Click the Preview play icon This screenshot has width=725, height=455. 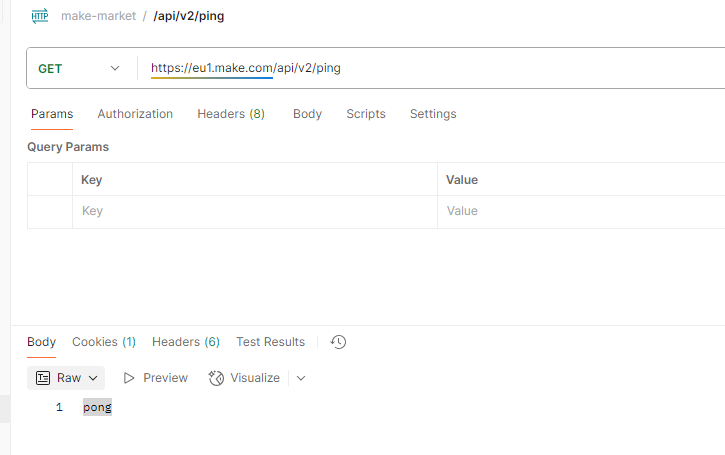coord(129,378)
